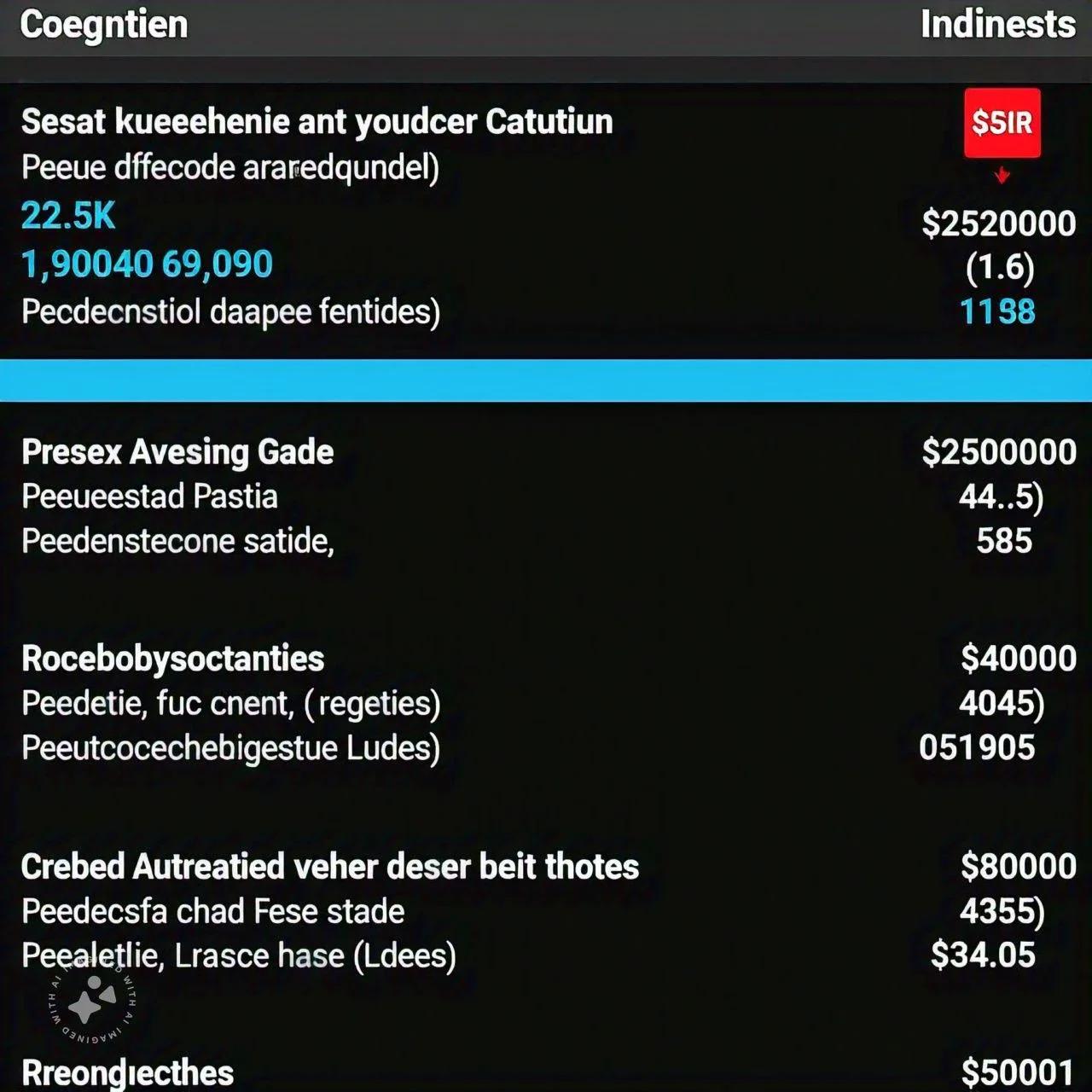1092x1092 pixels.
Task: Click the $50001 amount
Action: click(x=1018, y=1073)
